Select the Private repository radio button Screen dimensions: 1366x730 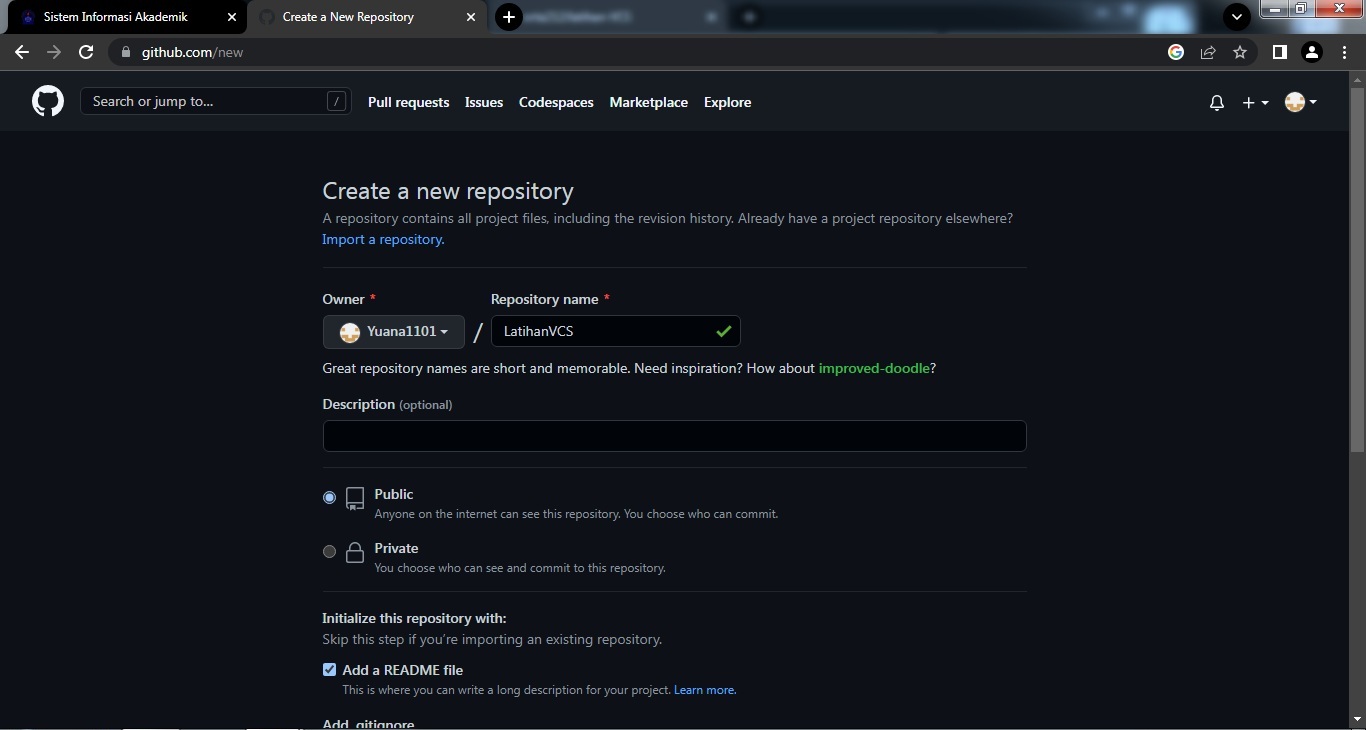329,551
